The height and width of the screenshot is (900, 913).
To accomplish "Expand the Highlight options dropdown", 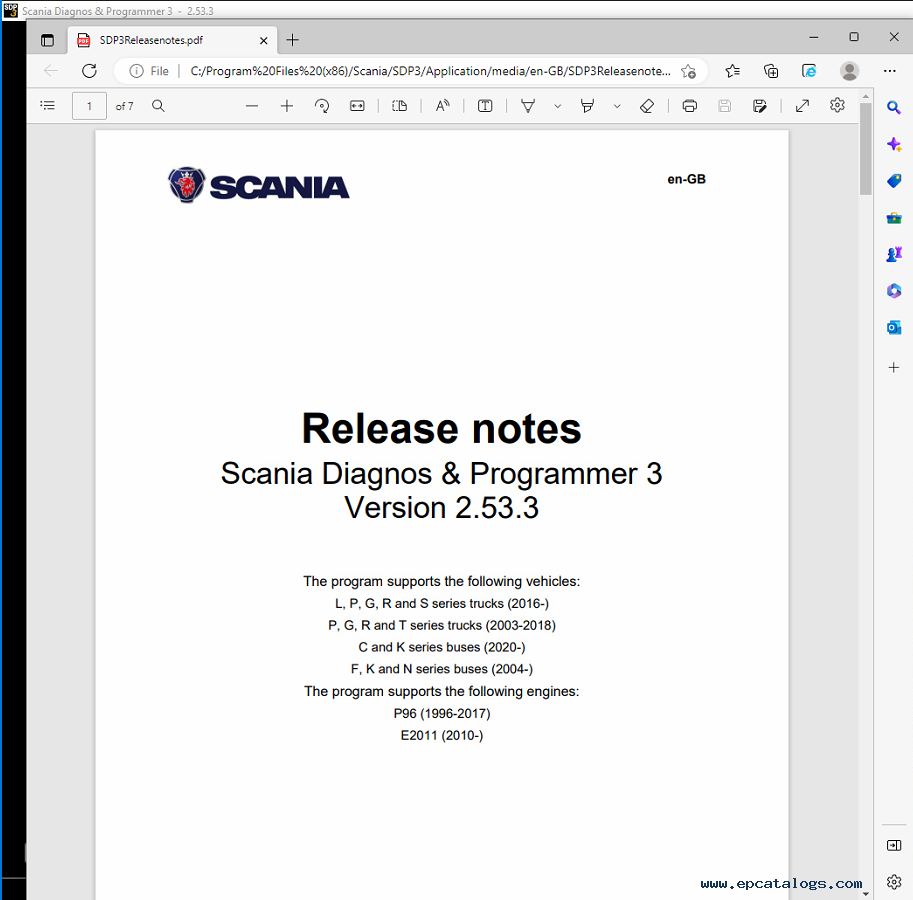I will 617,107.
